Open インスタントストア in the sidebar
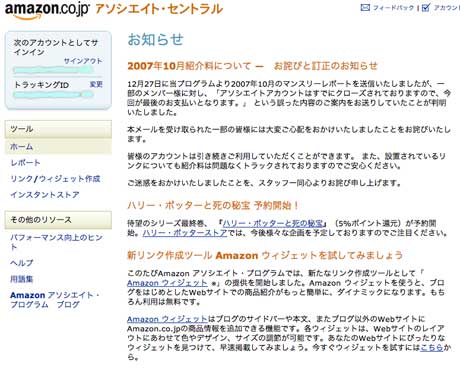The height and width of the screenshot is (373, 460). [45, 195]
